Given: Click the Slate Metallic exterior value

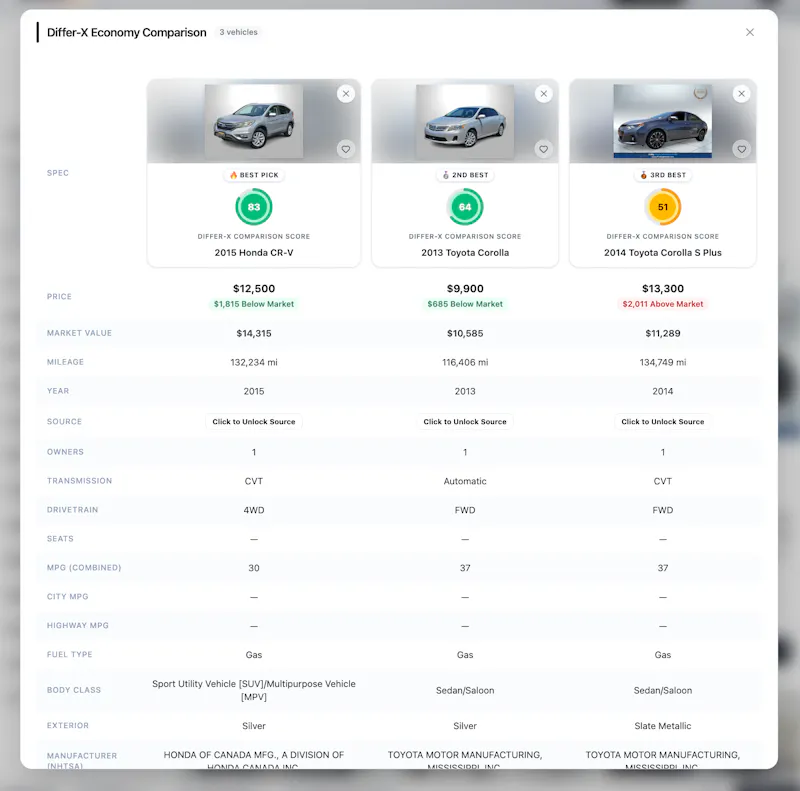Looking at the screenshot, I should tap(662, 726).
